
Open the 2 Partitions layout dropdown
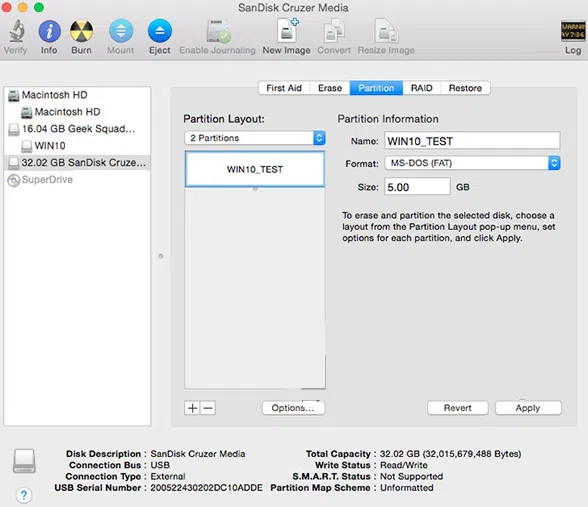(x=255, y=138)
